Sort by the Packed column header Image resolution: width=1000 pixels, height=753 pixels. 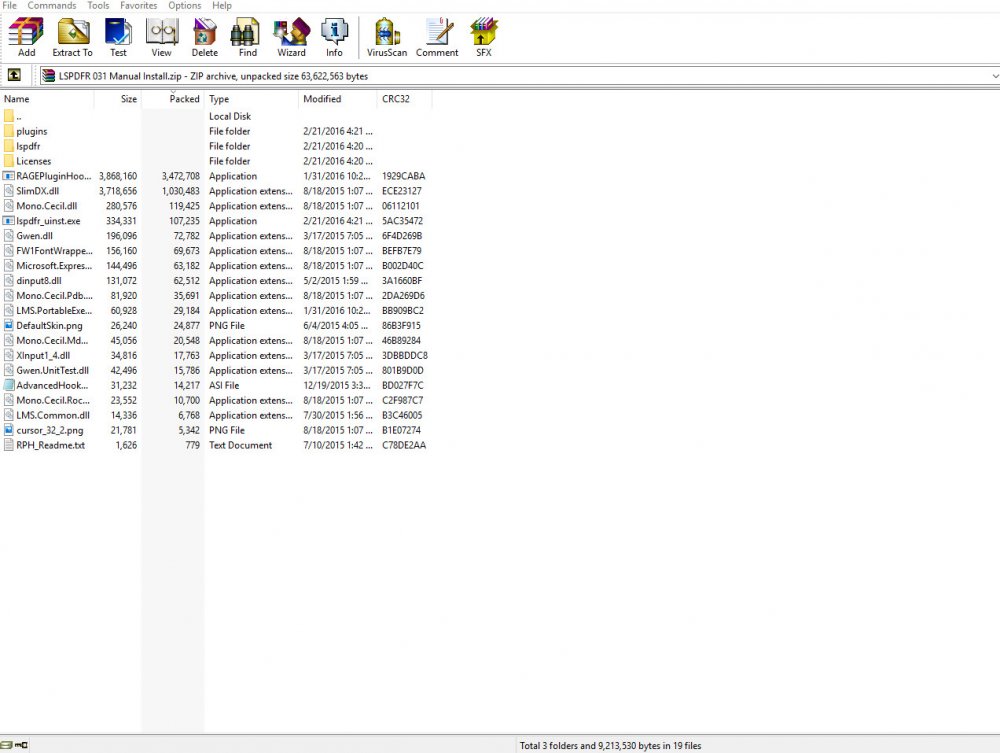click(172, 99)
